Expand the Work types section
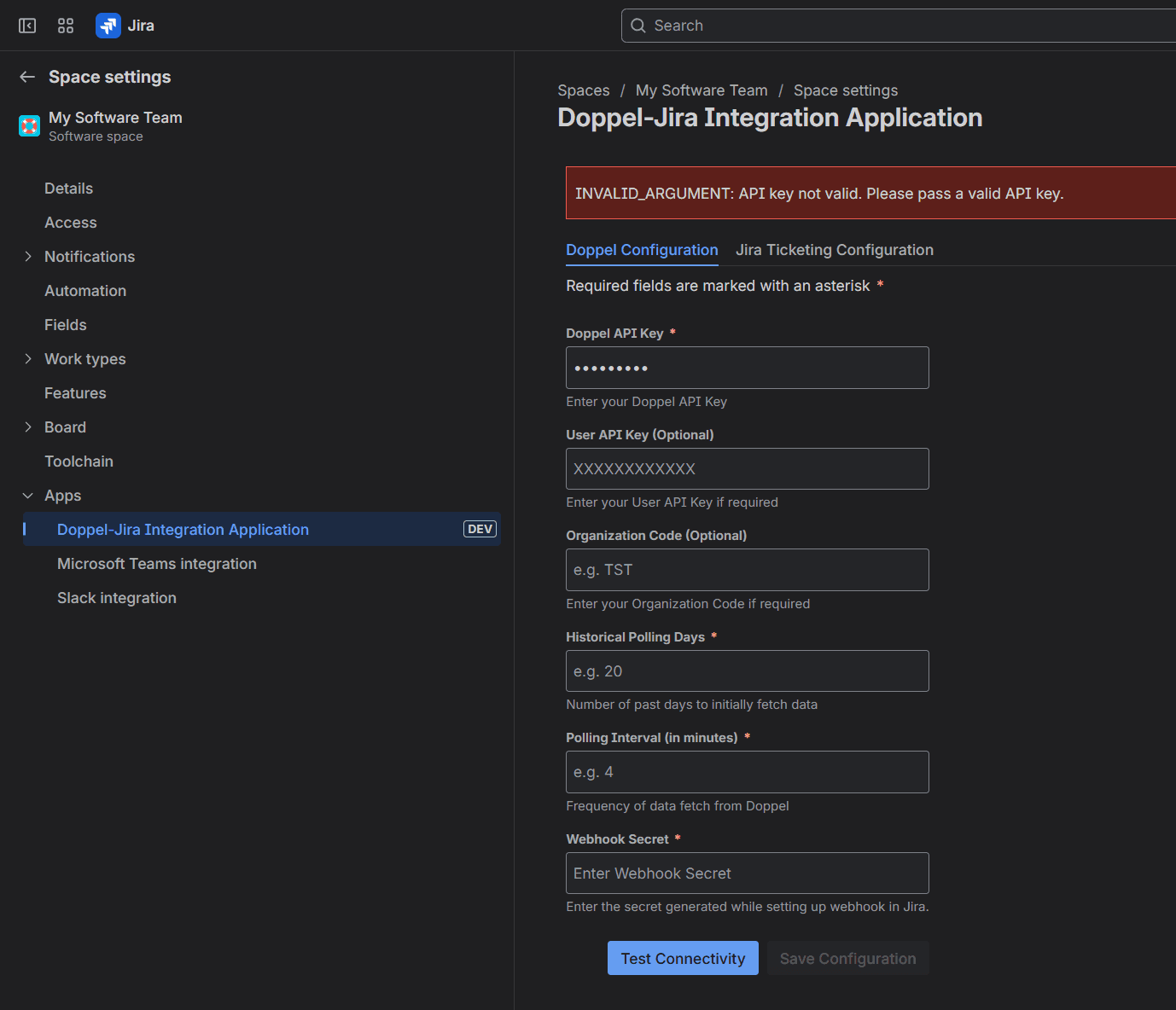This screenshot has height=1010, width=1176. (27, 358)
